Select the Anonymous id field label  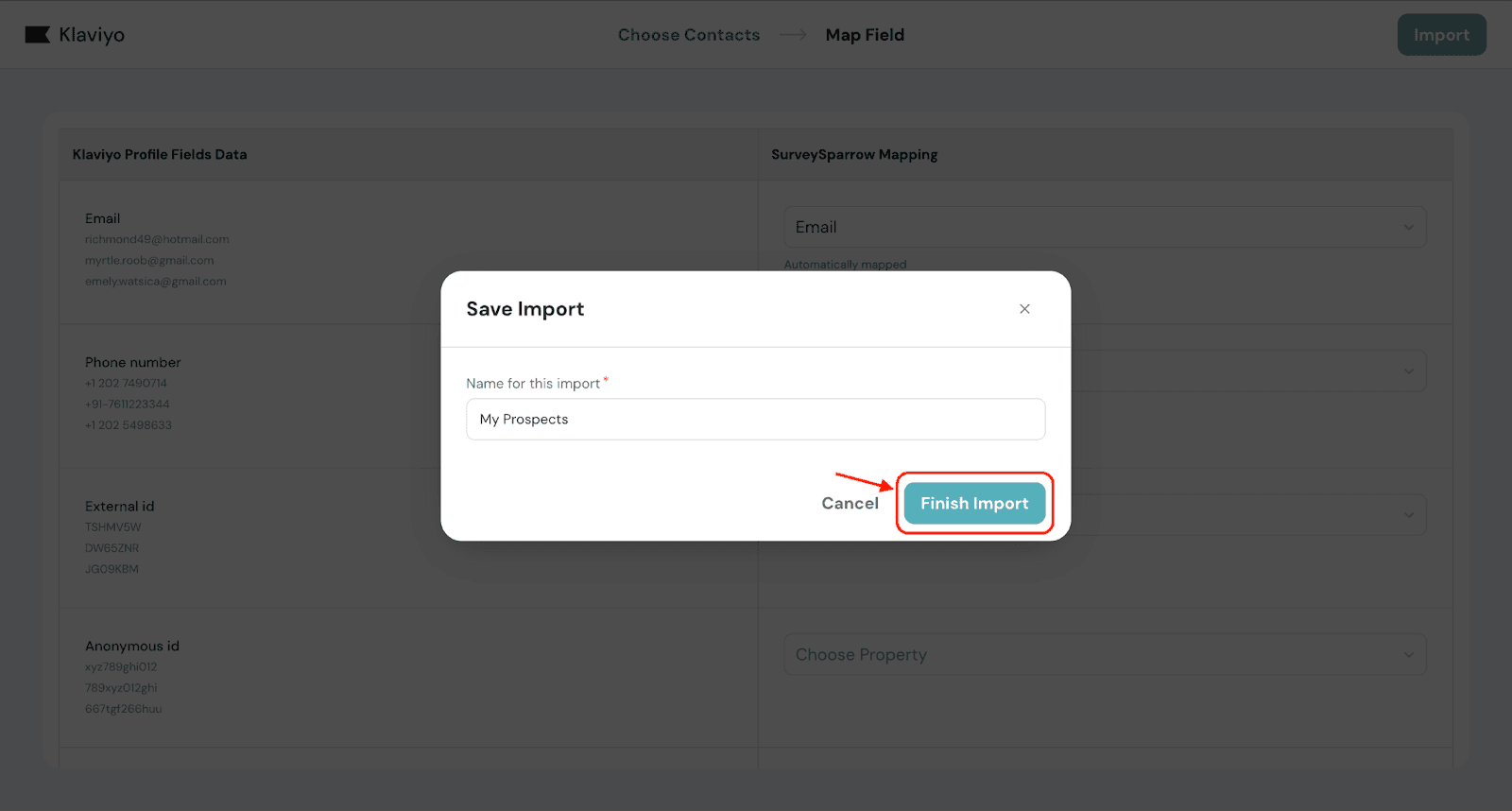[132, 646]
